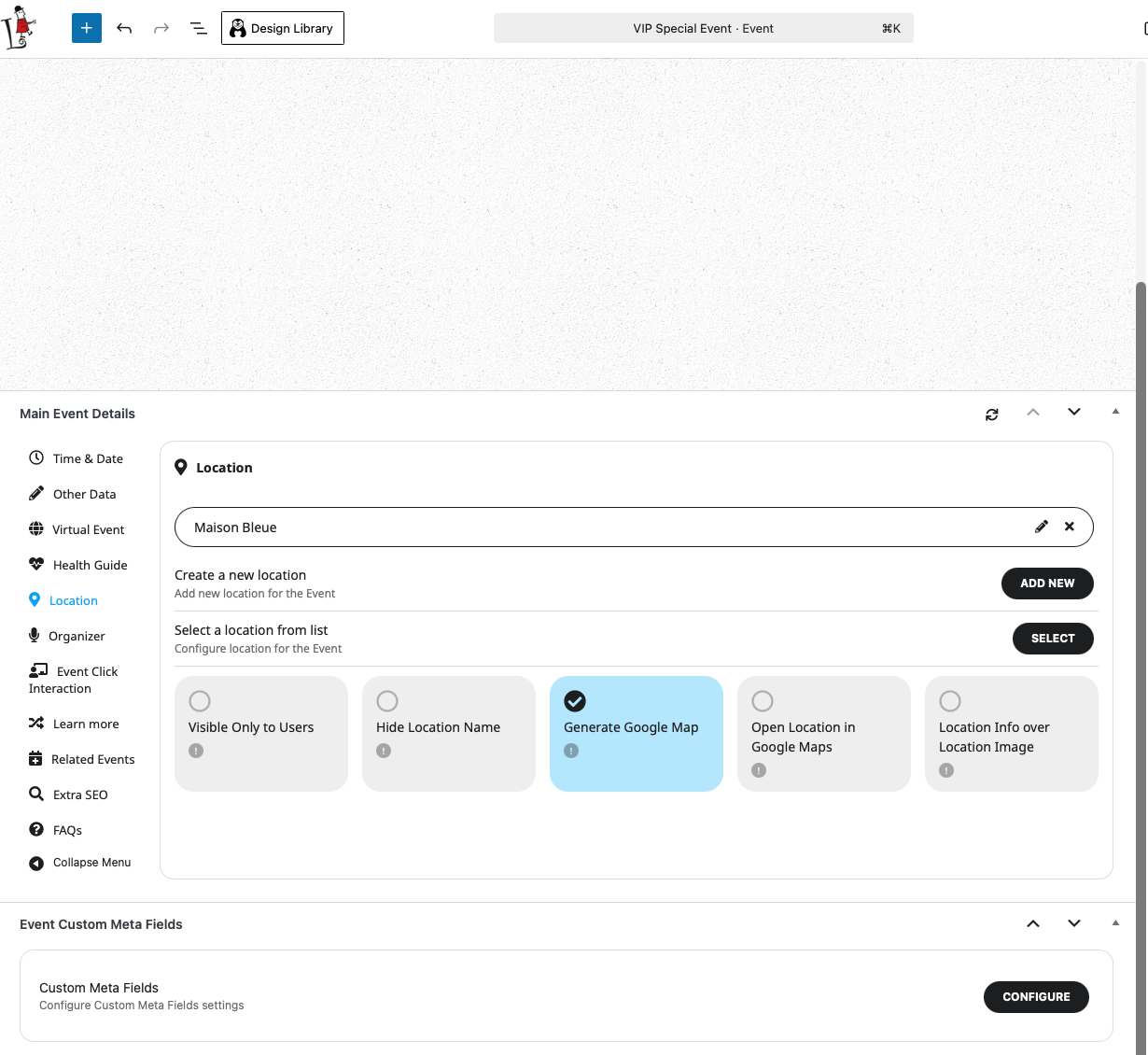Enable Visible Only to Users option
The height and width of the screenshot is (1055, 1148).
200,701
